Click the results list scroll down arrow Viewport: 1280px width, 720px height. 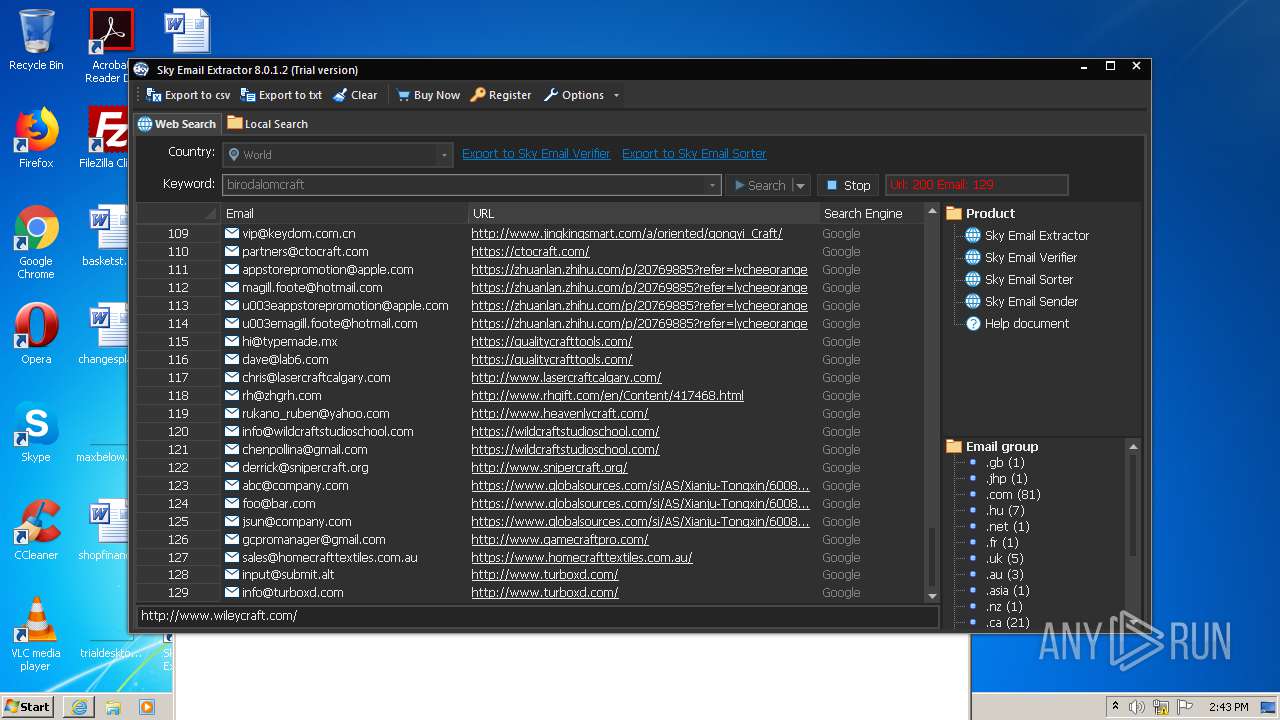932,596
